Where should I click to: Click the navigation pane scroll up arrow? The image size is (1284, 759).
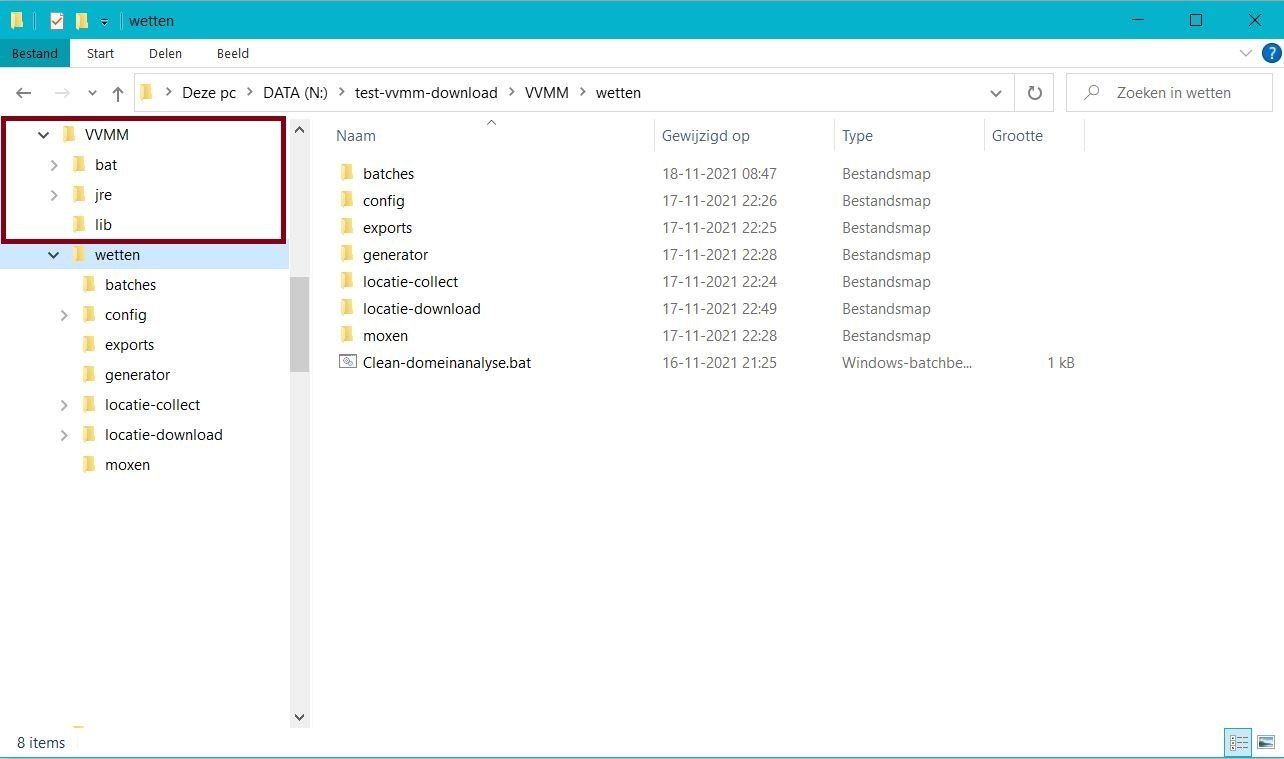(299, 131)
